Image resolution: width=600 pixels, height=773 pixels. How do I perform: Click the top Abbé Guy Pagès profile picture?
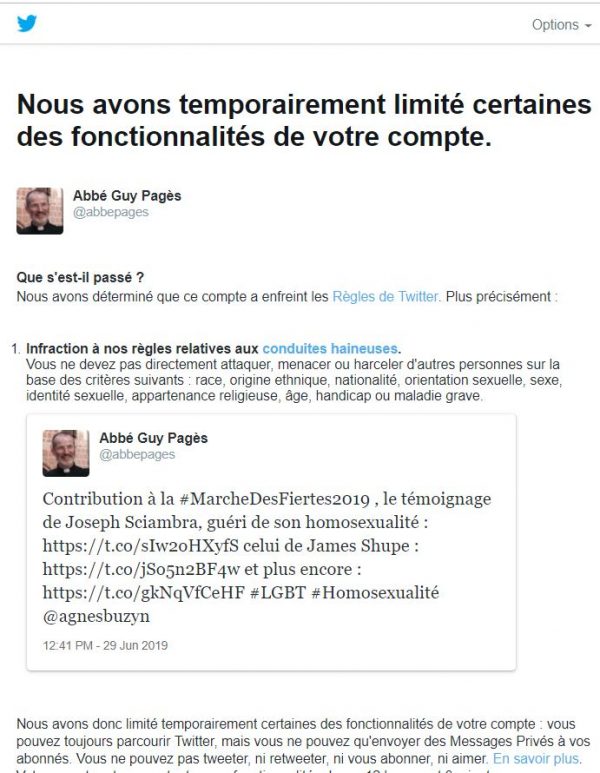tap(39, 211)
